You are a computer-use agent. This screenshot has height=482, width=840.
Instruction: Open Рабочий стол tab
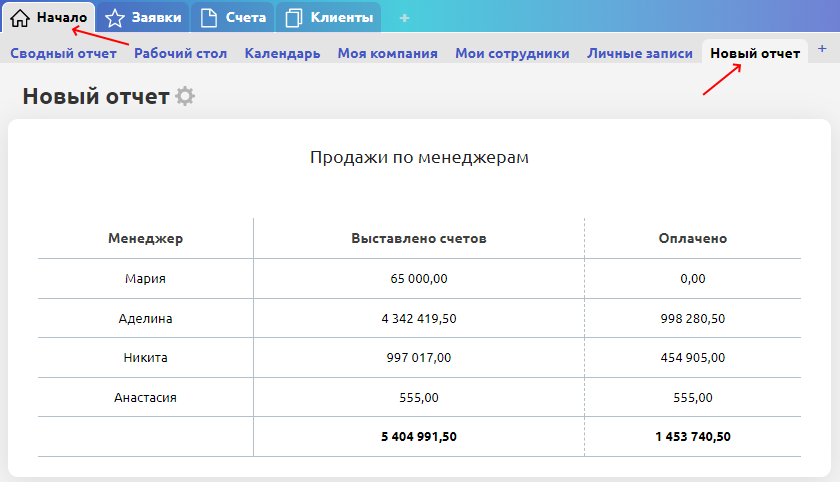[180, 53]
